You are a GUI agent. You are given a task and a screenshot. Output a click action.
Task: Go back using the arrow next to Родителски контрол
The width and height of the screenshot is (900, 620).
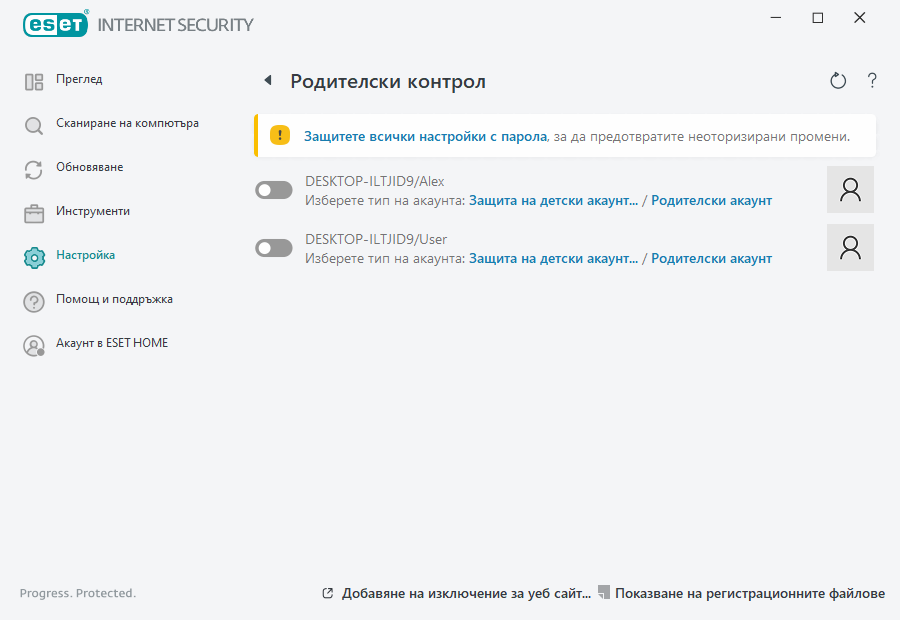[x=266, y=80]
